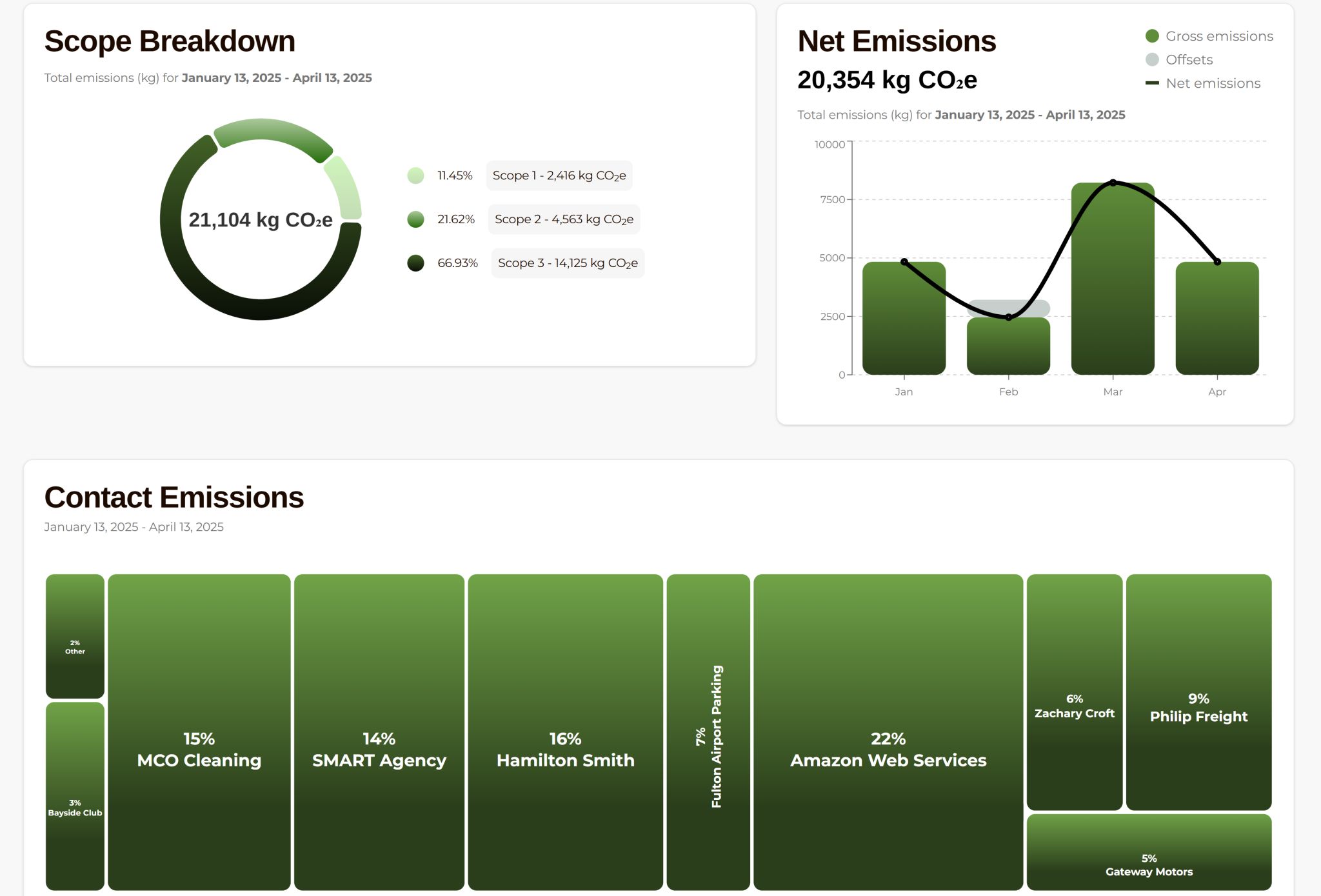Toggle the Net emissions legend item
Viewport: 1321px width, 896px height.
[1203, 83]
